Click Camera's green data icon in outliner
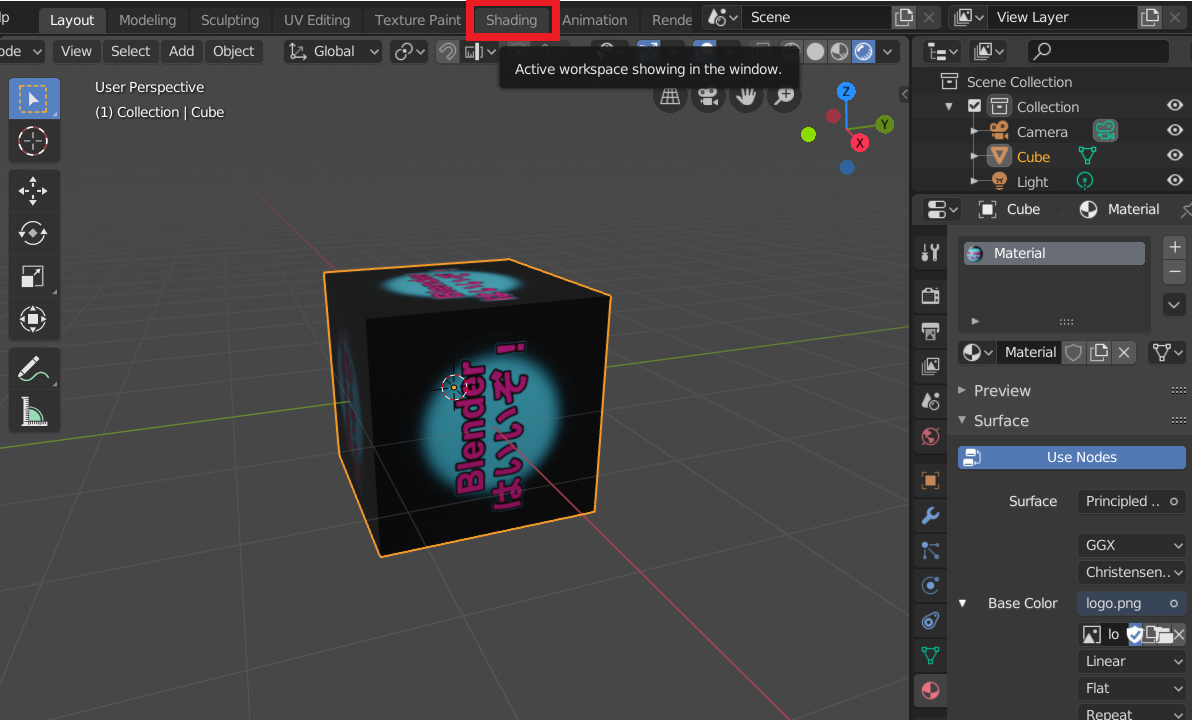Image resolution: width=1192 pixels, height=720 pixels. [1105, 131]
